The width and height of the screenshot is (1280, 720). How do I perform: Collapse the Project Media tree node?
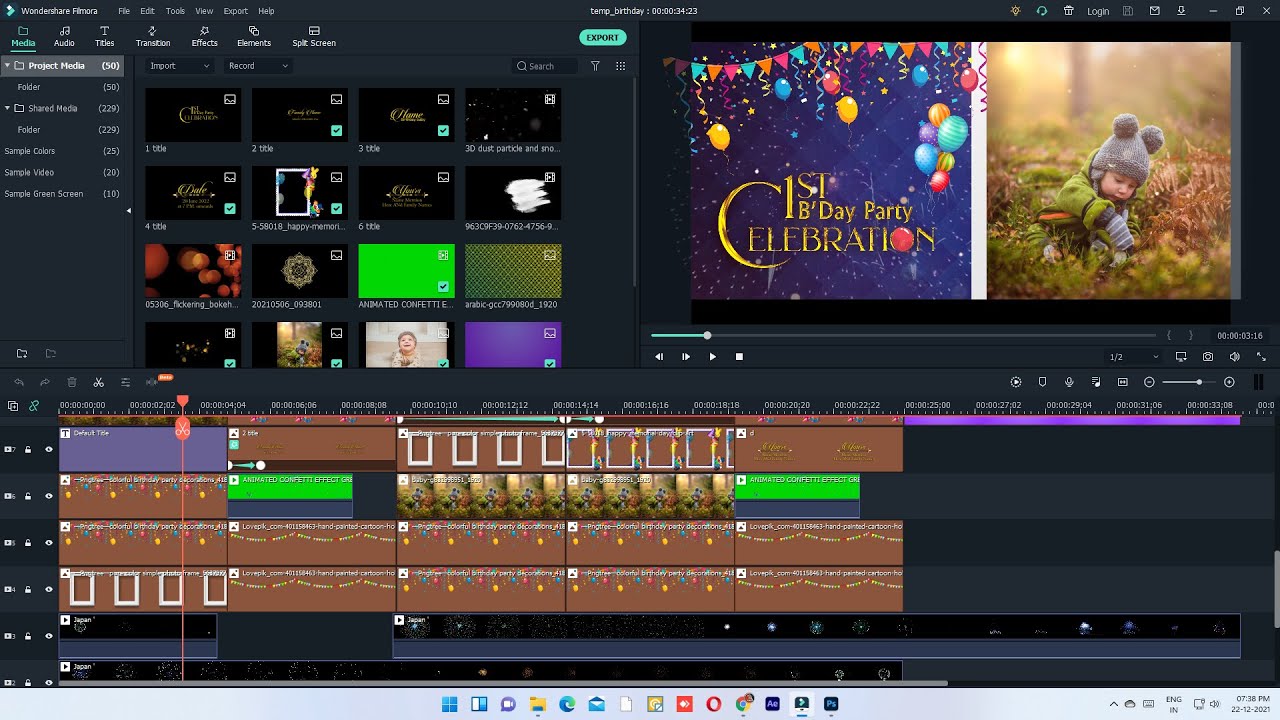[x=7, y=65]
